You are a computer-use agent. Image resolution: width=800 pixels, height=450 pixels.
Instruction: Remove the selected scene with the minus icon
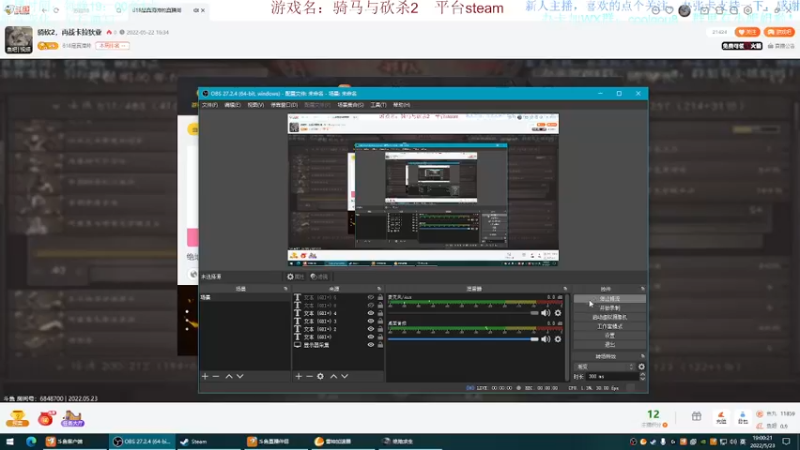[x=216, y=376]
